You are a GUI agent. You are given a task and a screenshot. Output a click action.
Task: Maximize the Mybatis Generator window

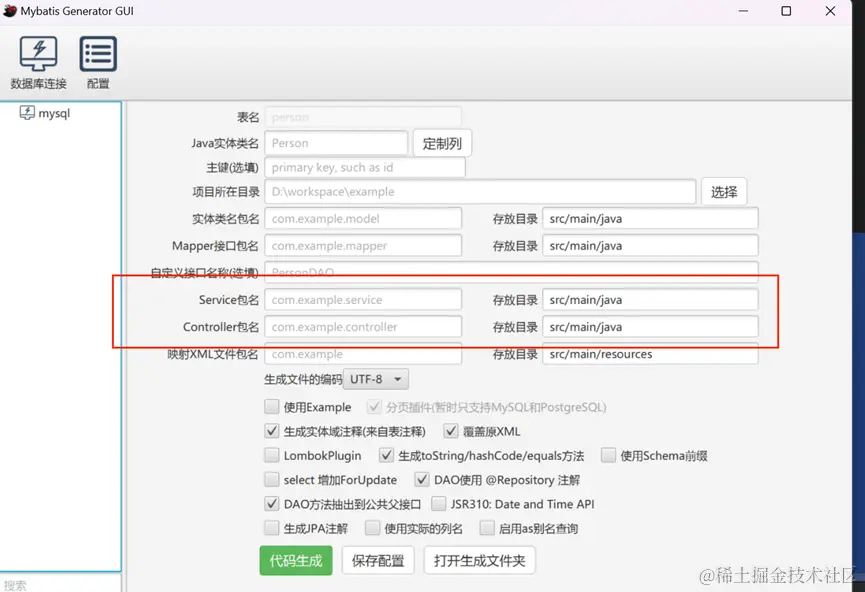pyautogui.click(x=786, y=11)
